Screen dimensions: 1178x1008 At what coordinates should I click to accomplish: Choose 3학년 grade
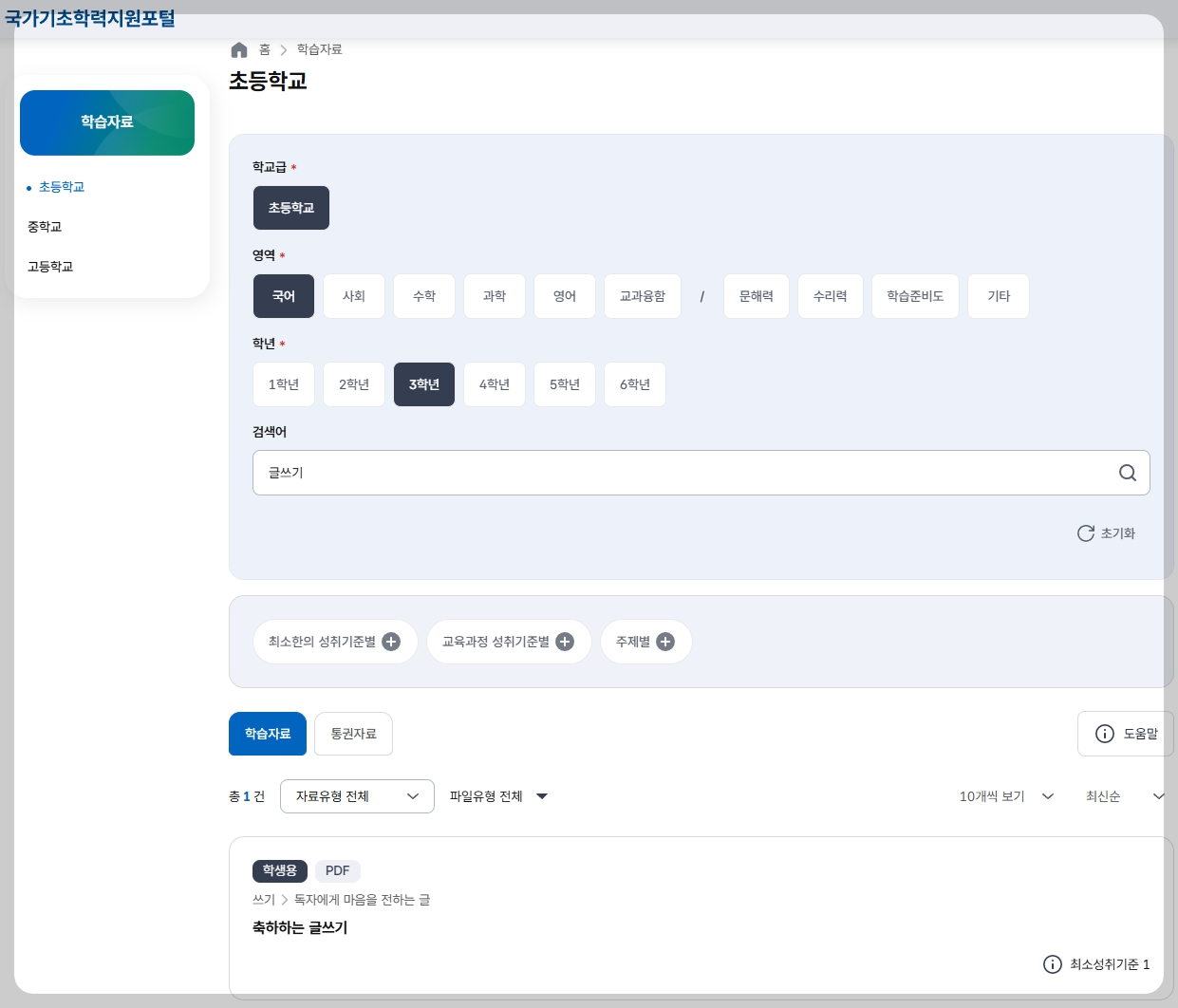coord(424,384)
